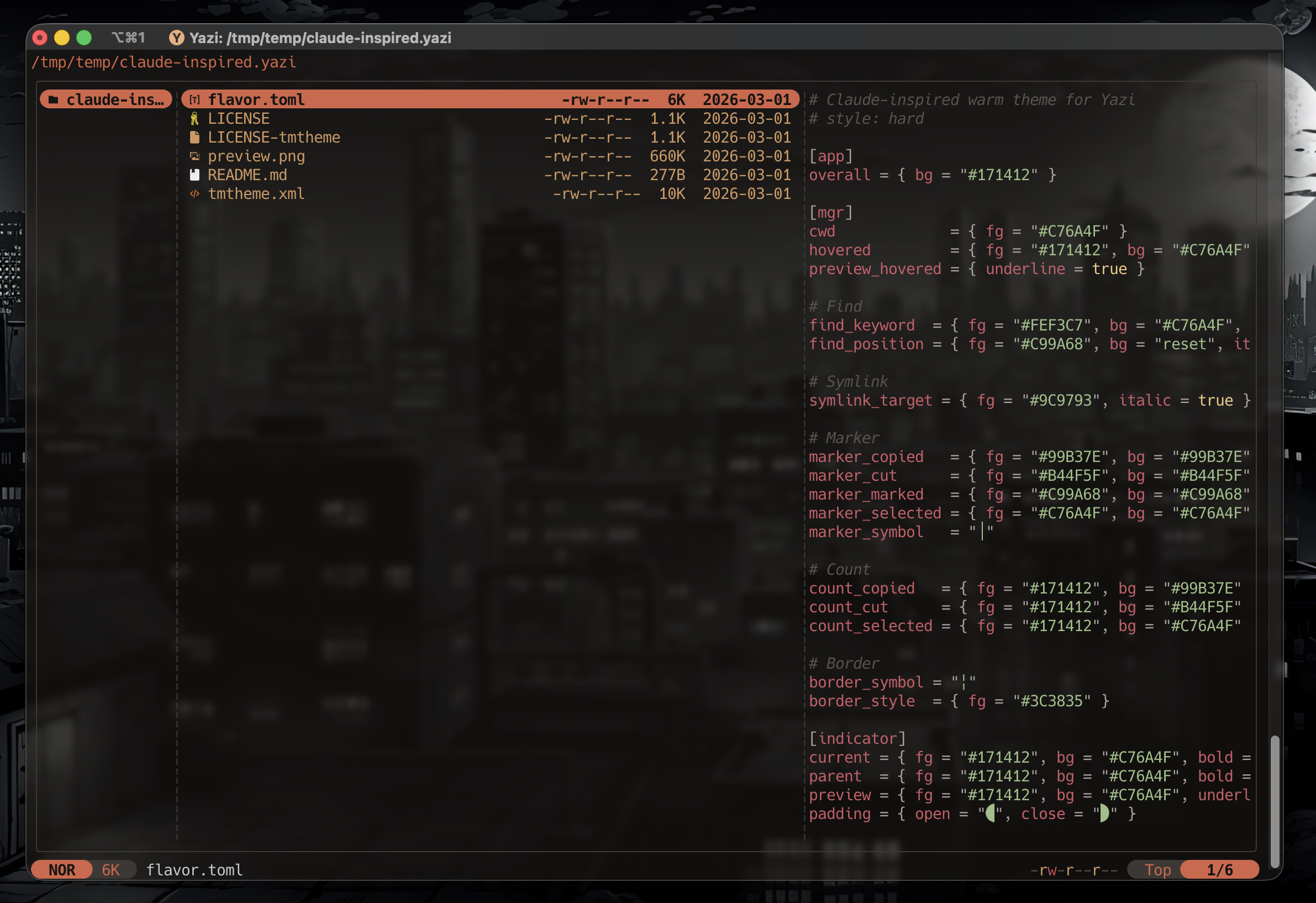The width and height of the screenshot is (1316, 903).
Task: Click the 6K size badge in status bar
Action: [111, 870]
